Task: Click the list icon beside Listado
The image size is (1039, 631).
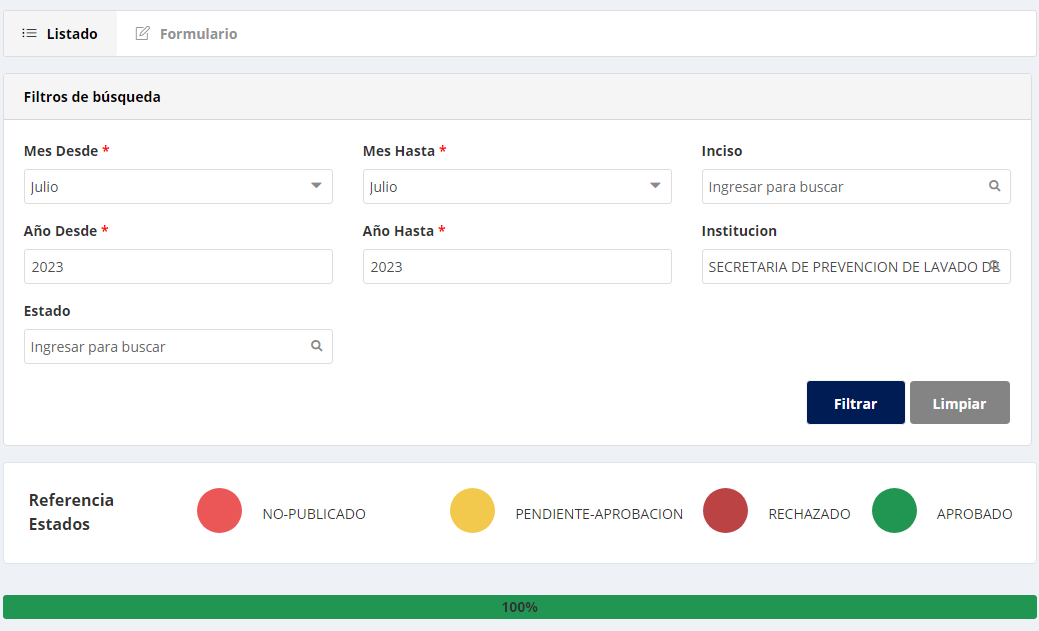Action: point(29,33)
